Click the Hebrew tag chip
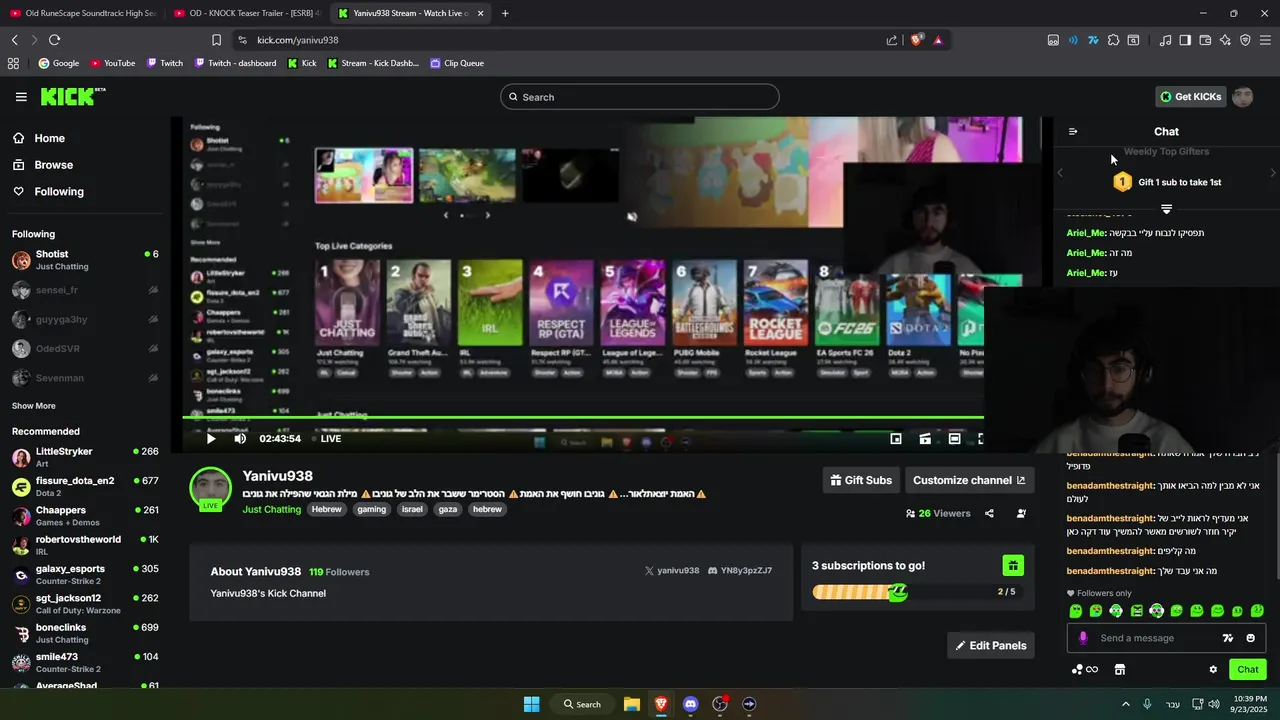The height and width of the screenshot is (720, 1280). 326,510
